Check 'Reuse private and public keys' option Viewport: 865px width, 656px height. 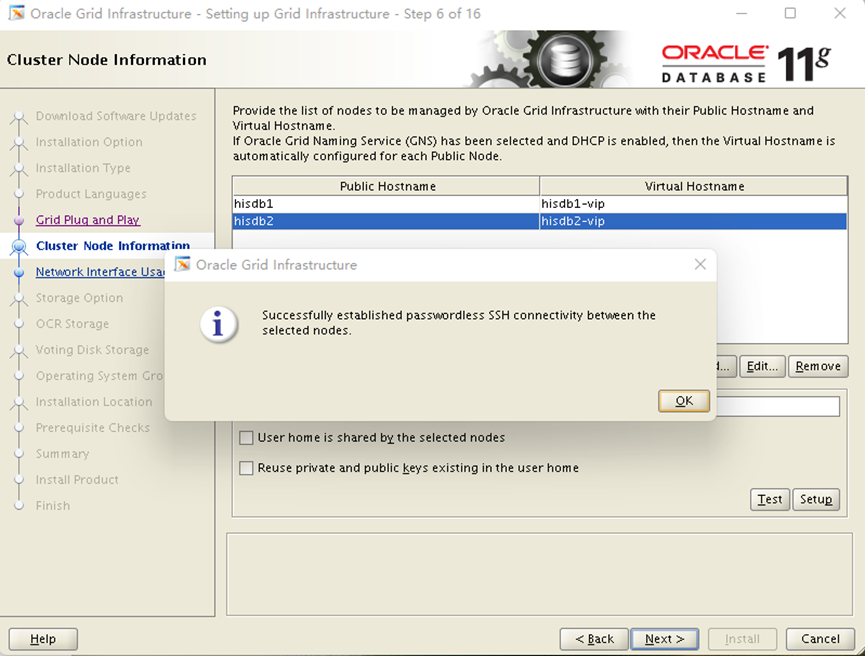pyautogui.click(x=246, y=468)
